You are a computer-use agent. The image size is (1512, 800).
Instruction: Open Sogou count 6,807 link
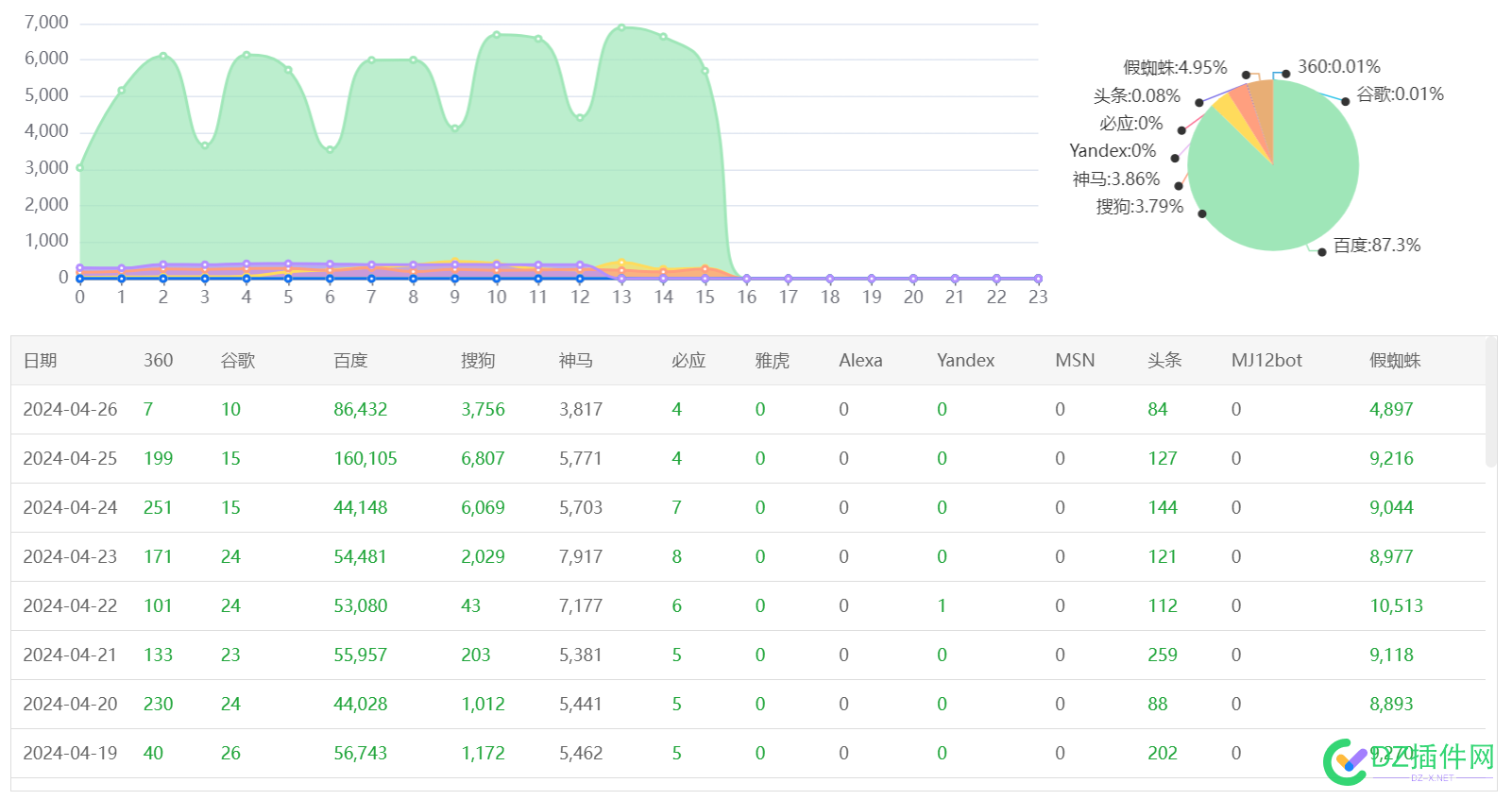point(483,459)
